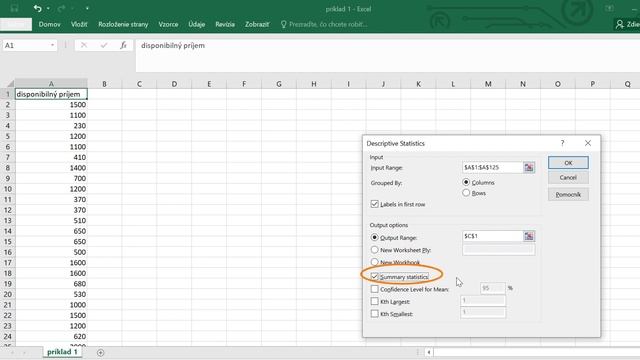640x360 pixels.
Task: Open the Domov ribbon tab
Action: pos(49,24)
